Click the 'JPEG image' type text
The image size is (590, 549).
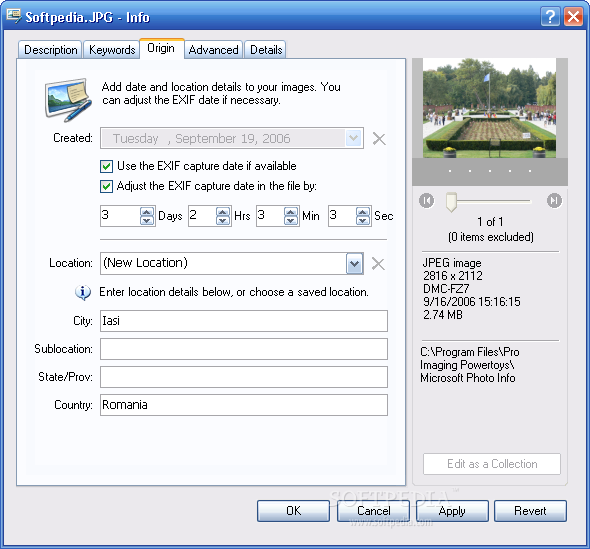click(x=452, y=263)
